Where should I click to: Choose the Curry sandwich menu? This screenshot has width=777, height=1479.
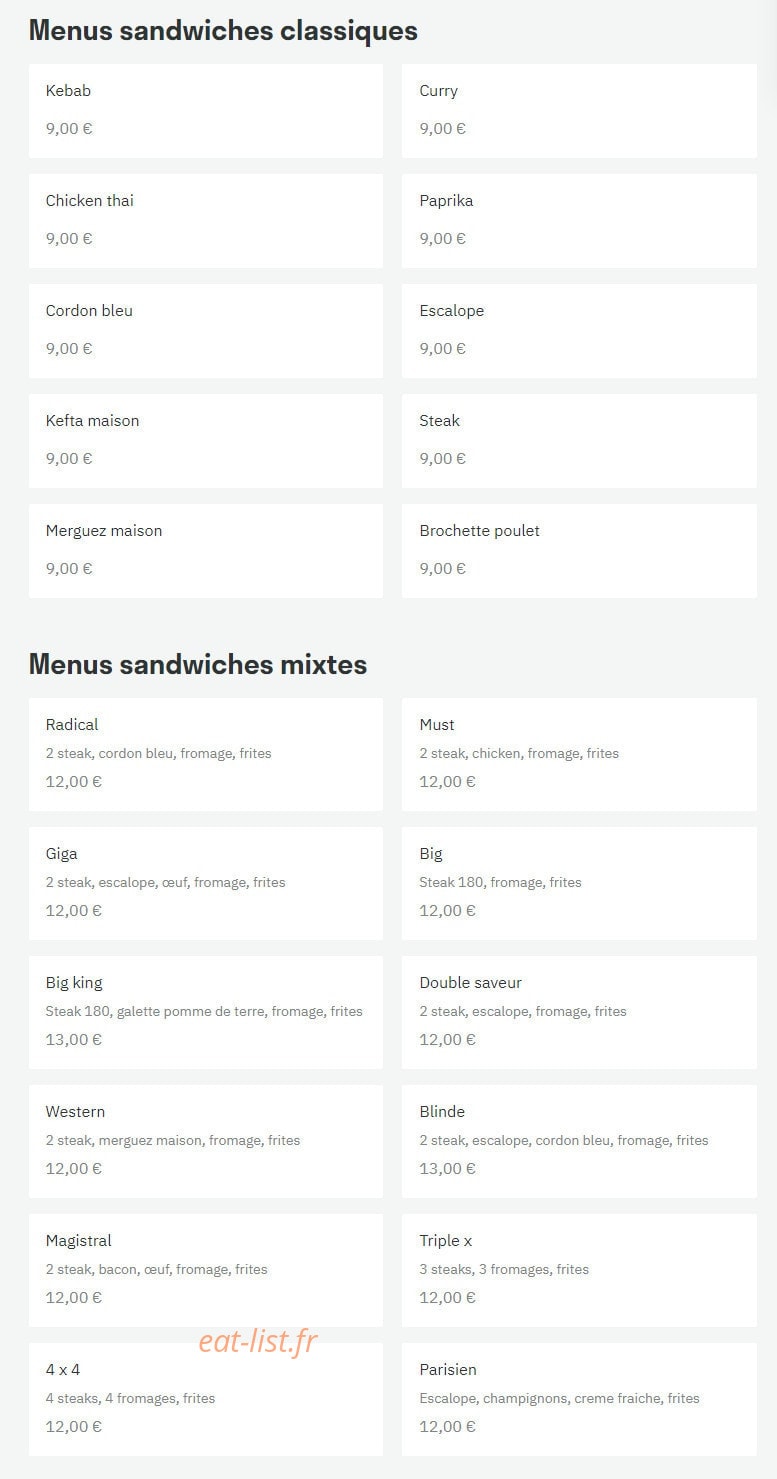tap(579, 111)
